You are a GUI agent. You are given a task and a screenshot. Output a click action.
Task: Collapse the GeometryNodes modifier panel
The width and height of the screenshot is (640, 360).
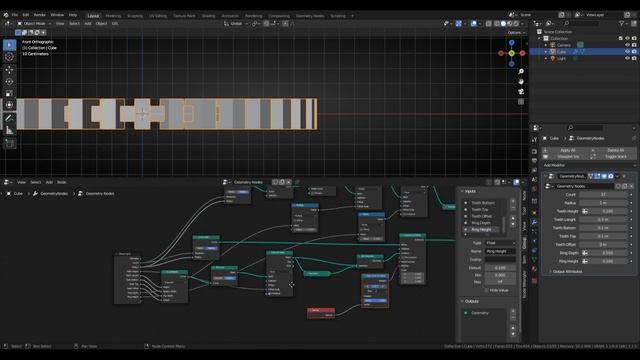(x=545, y=176)
